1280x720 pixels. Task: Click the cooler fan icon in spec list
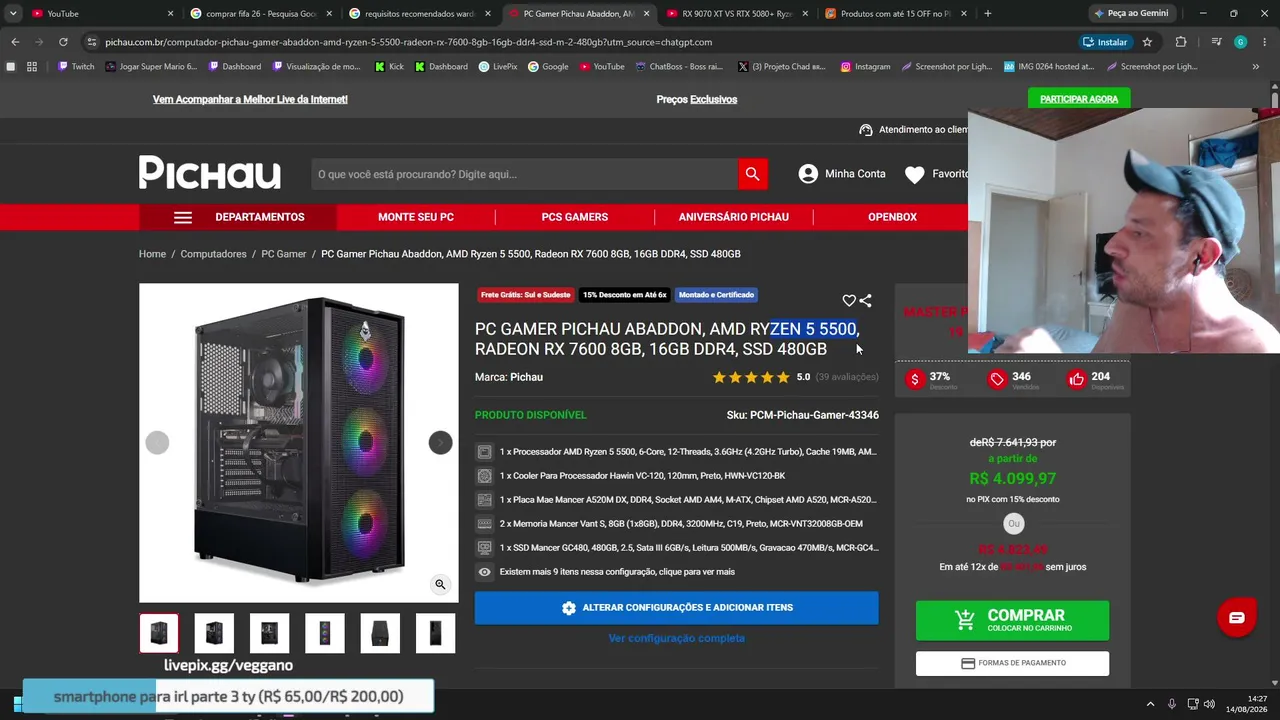[x=485, y=476]
